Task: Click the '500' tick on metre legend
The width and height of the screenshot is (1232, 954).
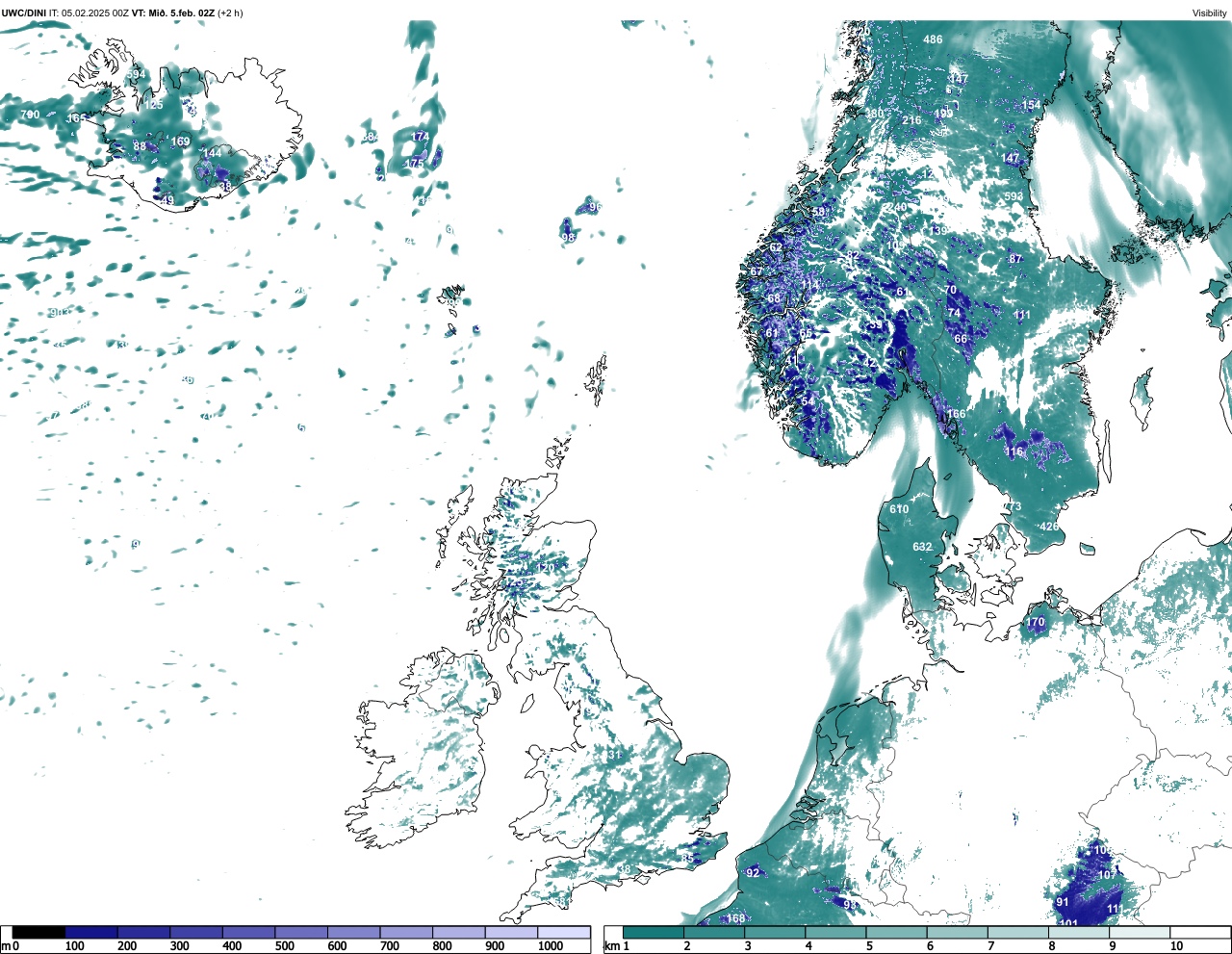Action: 285,947
